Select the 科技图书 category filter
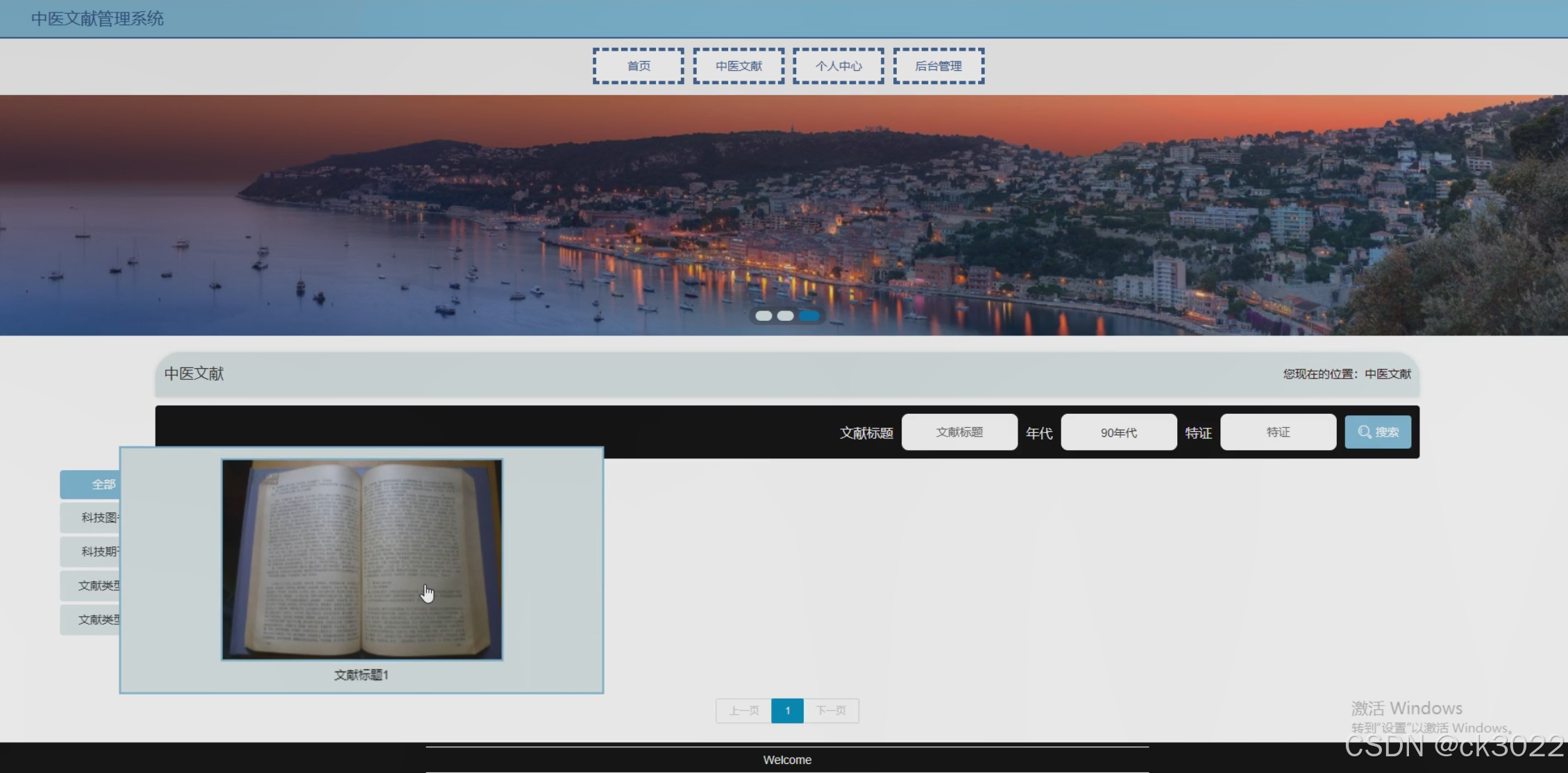Image resolution: width=1568 pixels, height=773 pixels. click(90, 517)
